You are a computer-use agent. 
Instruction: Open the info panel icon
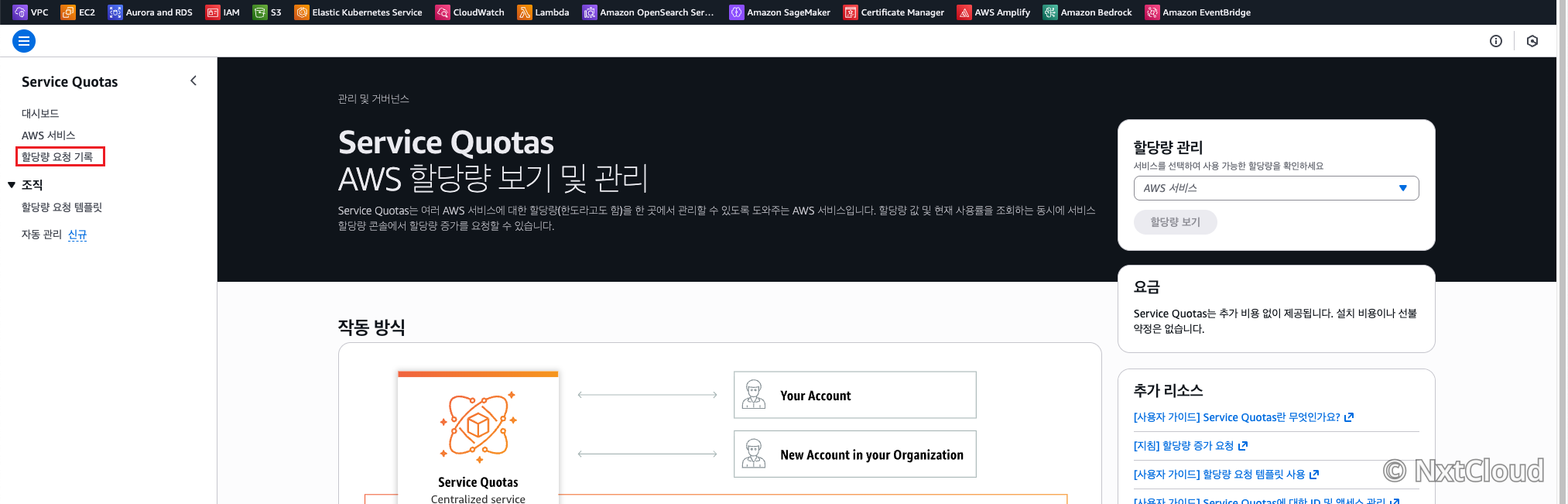coord(1496,41)
